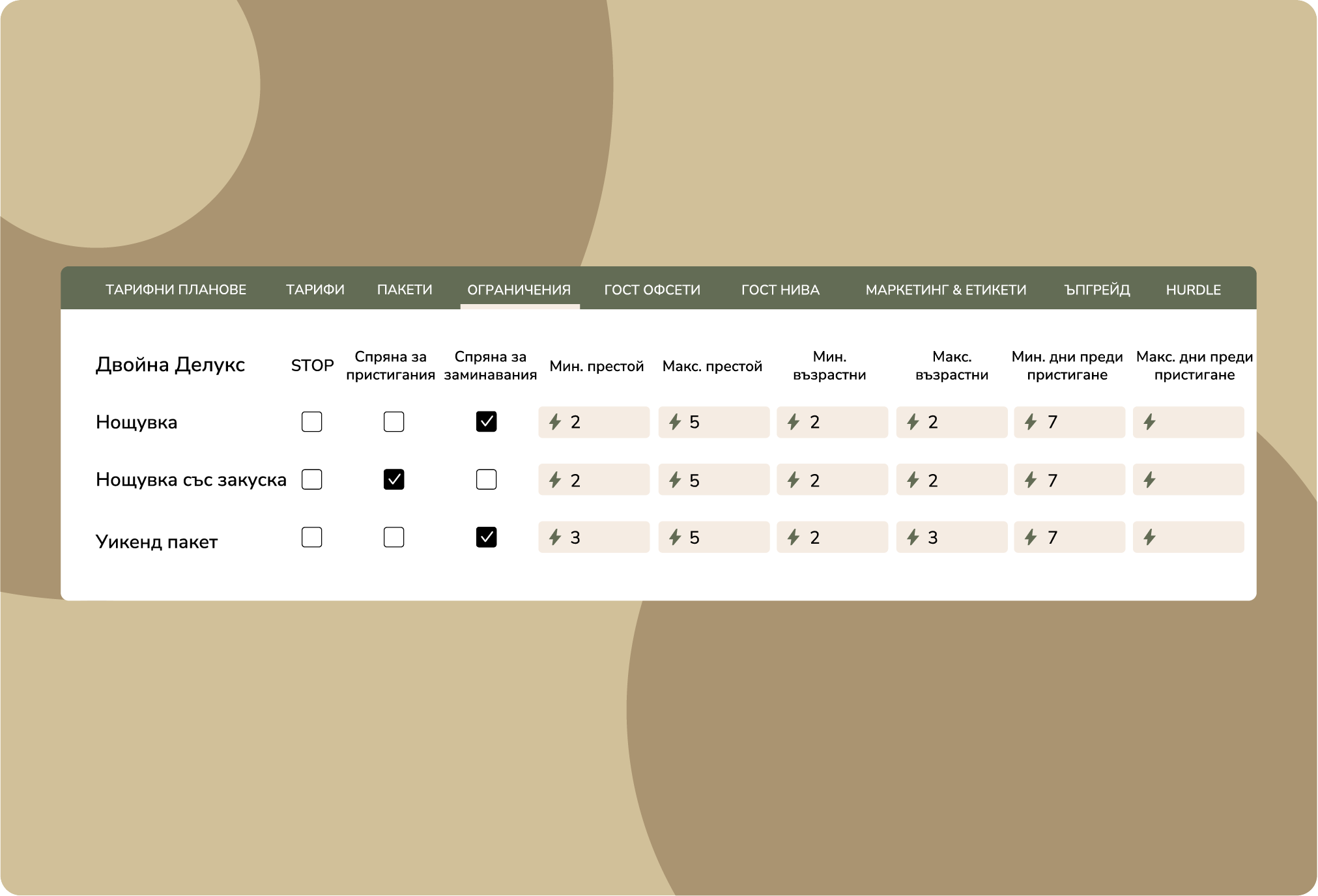Click lightning icon in Нощувка Мин. престой field
1318x896 pixels.
click(x=555, y=422)
